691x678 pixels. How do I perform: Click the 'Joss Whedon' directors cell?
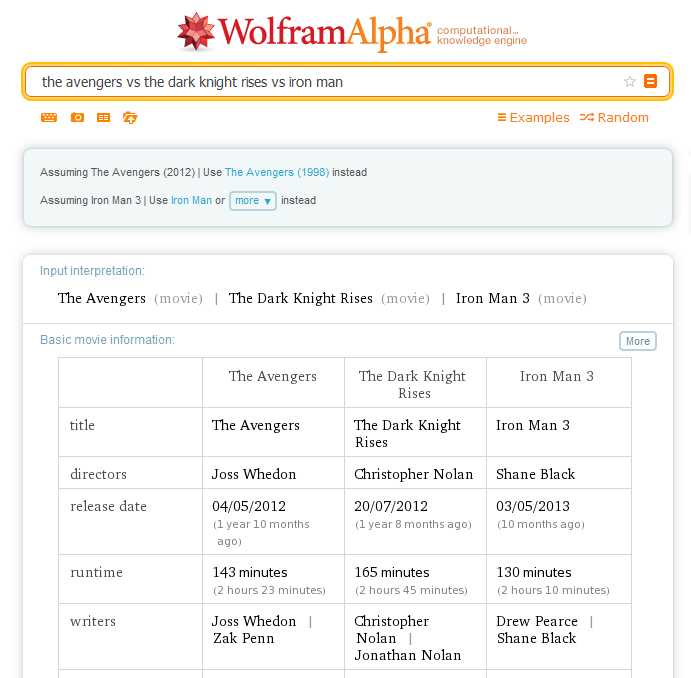pos(254,474)
